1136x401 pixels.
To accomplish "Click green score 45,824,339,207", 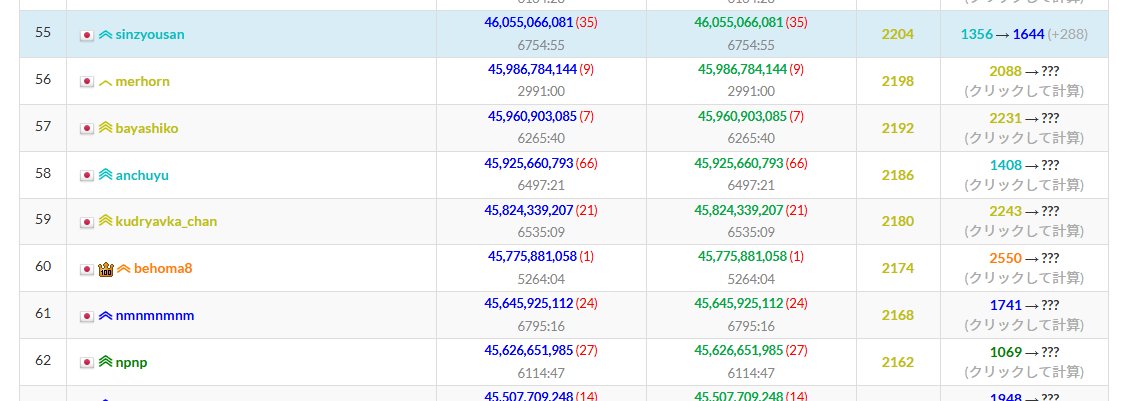I will pyautogui.click(x=739, y=210).
